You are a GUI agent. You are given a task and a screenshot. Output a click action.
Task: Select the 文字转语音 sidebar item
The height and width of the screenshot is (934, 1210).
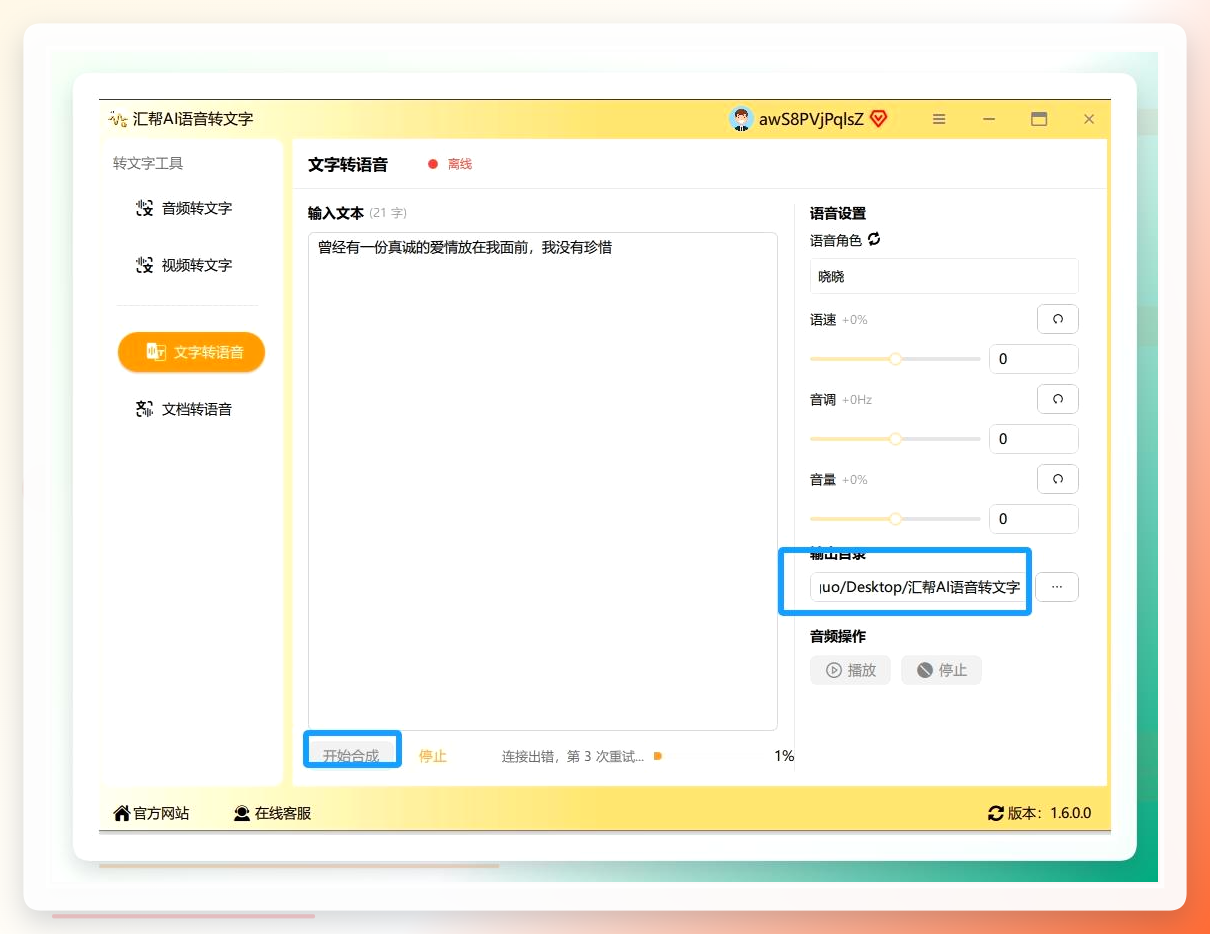point(191,352)
